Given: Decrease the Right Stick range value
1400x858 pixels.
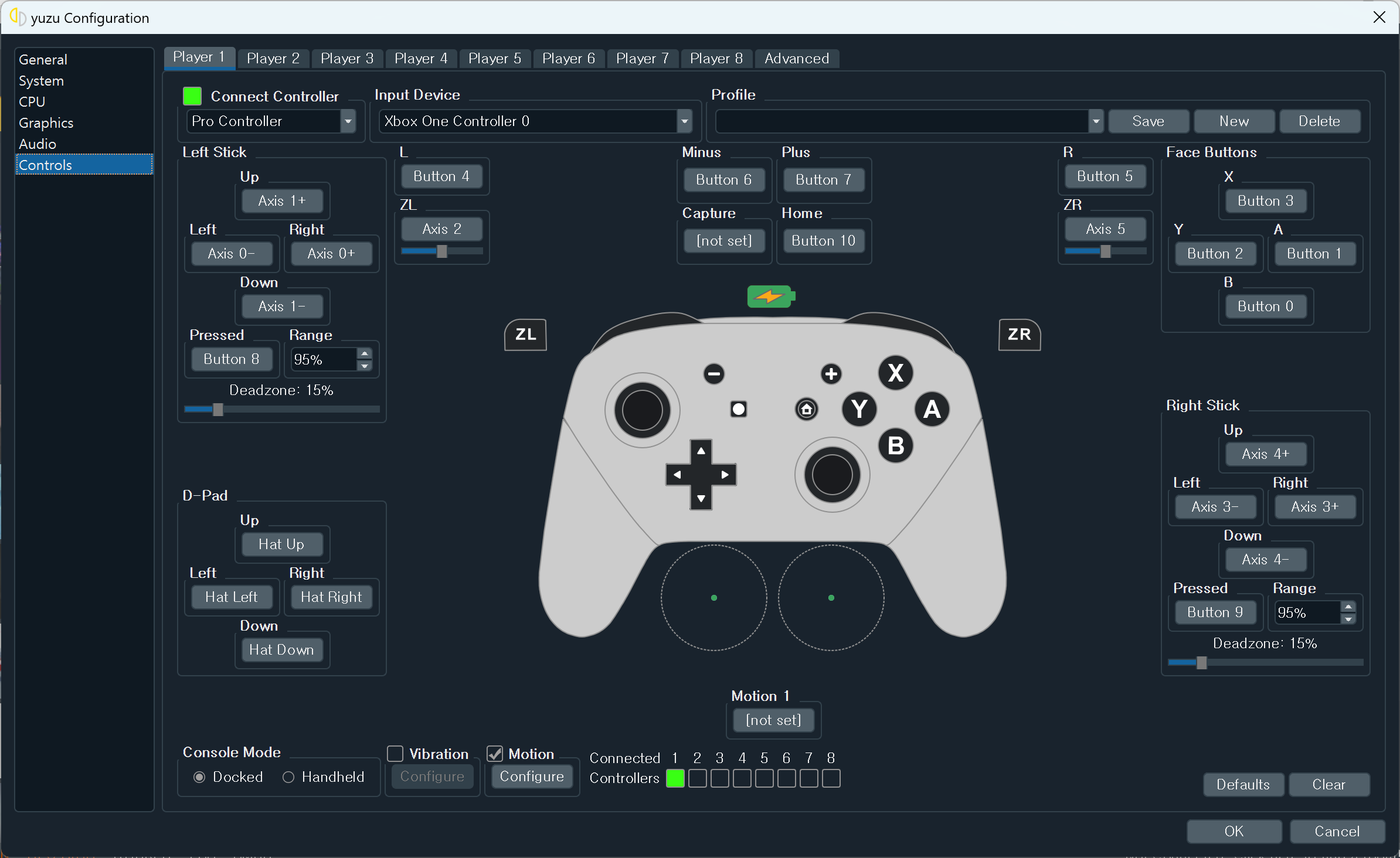Looking at the screenshot, I should [1348, 619].
